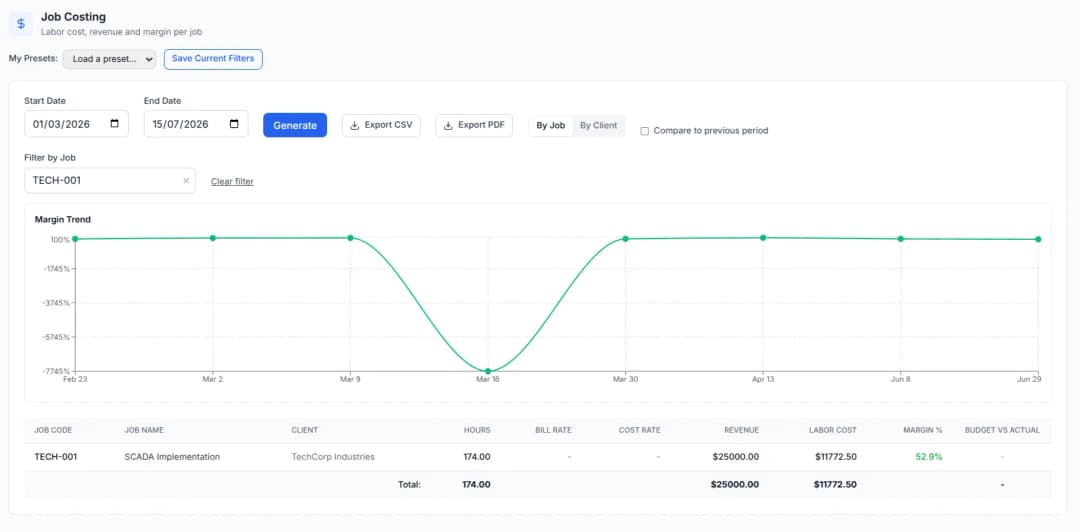Clear TECH-001 with the X icon
The image size is (1080, 532).
point(186,181)
